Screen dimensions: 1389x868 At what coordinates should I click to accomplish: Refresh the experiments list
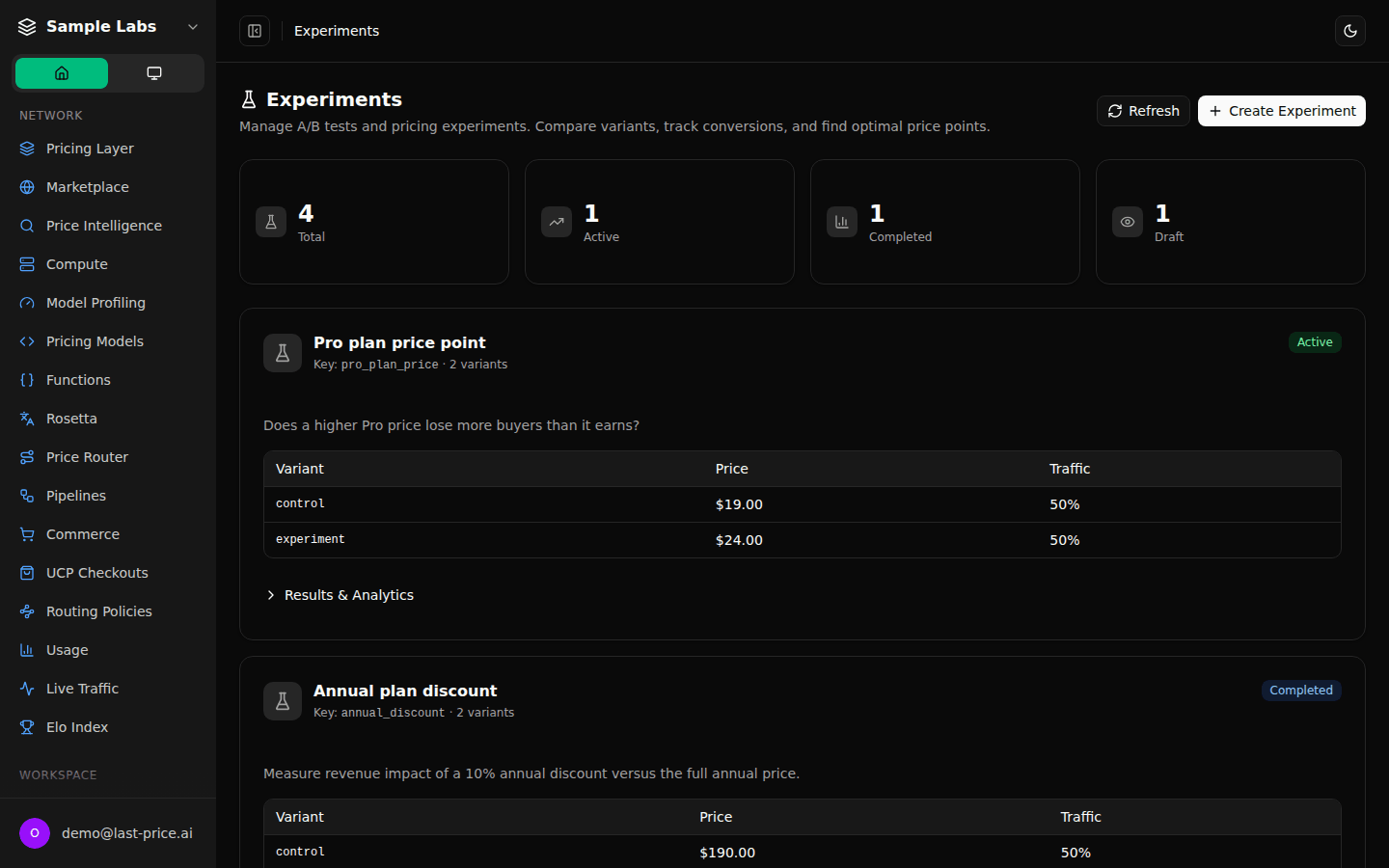(1143, 111)
